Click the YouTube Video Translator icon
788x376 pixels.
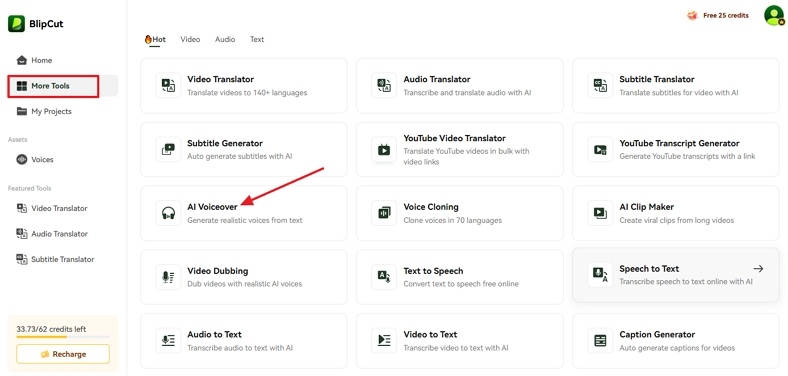[384, 149]
